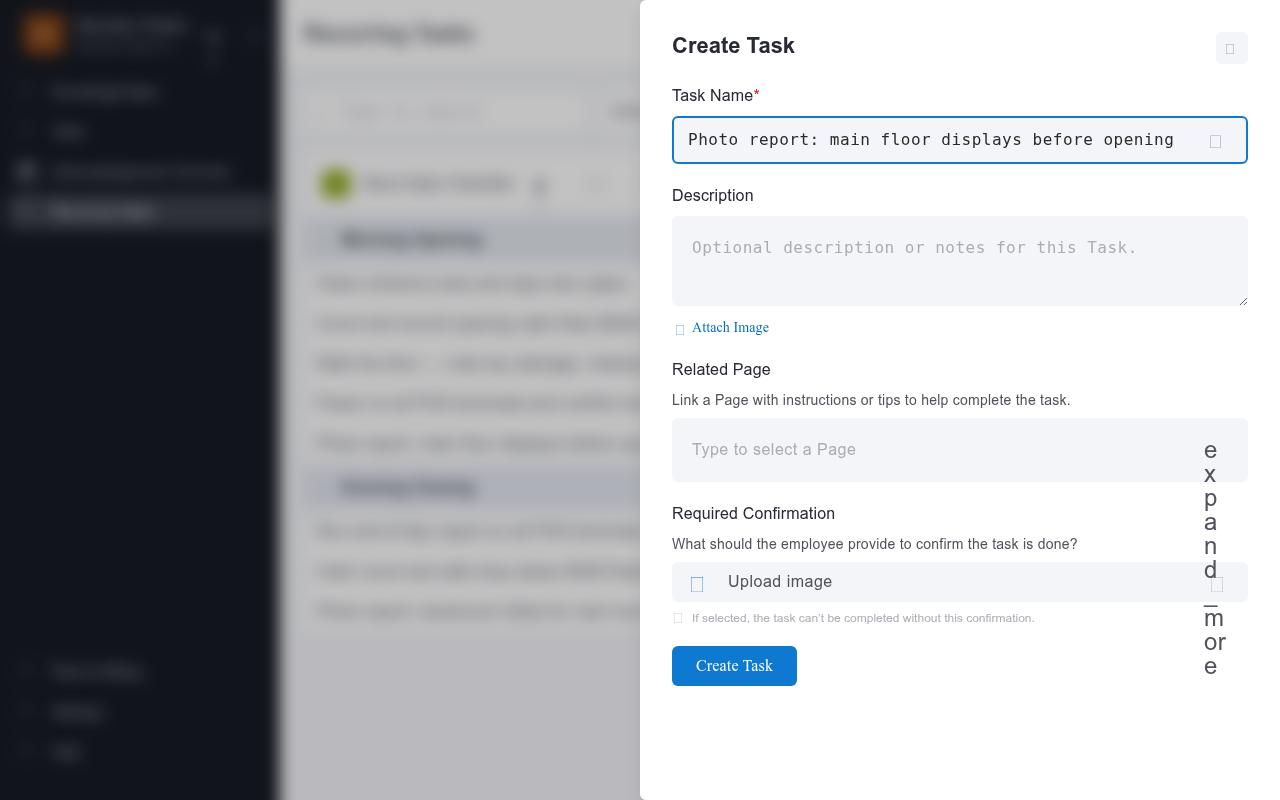The image size is (1280, 800).
Task: Click the icon at right of Upload image row
Action: [x=1217, y=584]
